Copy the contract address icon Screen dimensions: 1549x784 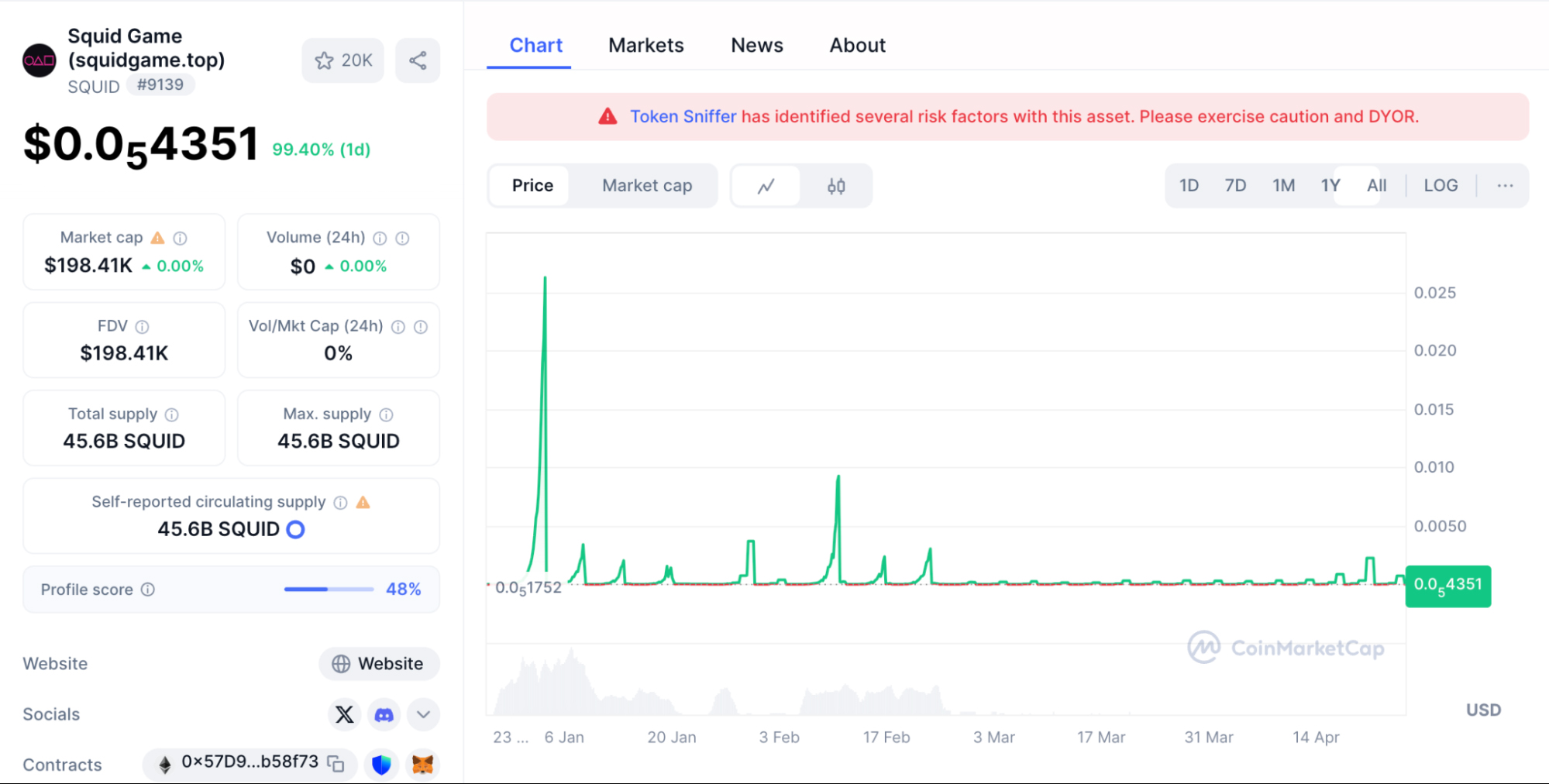coord(336,764)
